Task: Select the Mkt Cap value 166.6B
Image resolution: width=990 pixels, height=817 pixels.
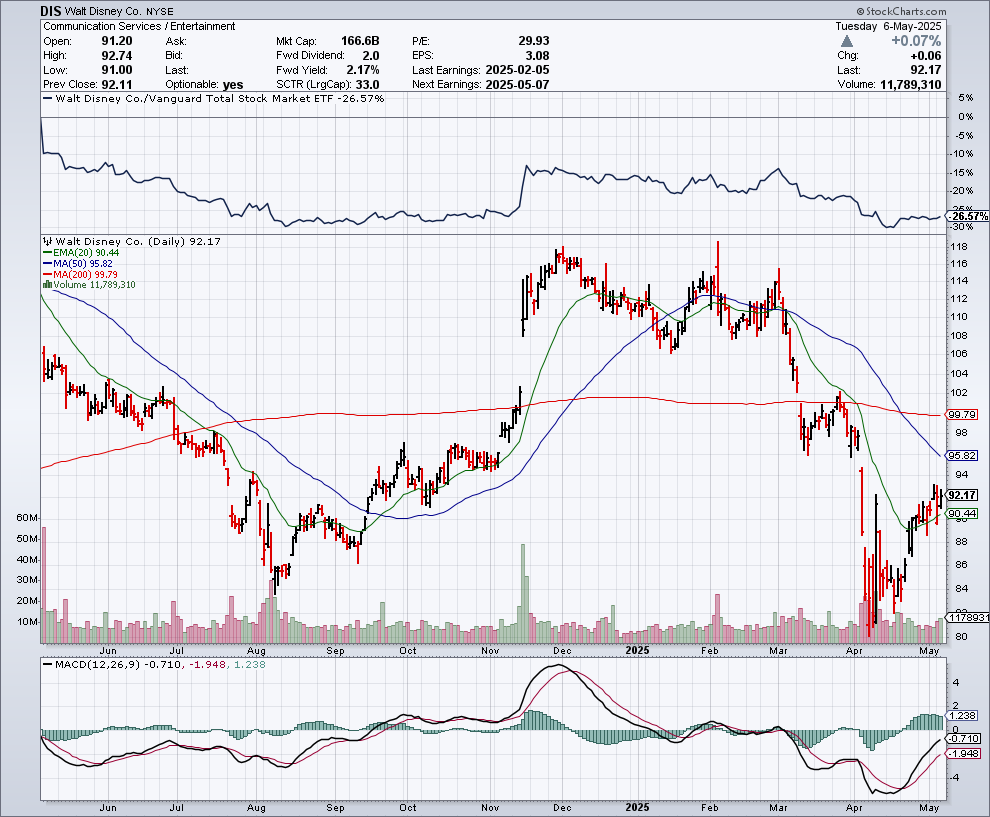Action: coord(360,41)
